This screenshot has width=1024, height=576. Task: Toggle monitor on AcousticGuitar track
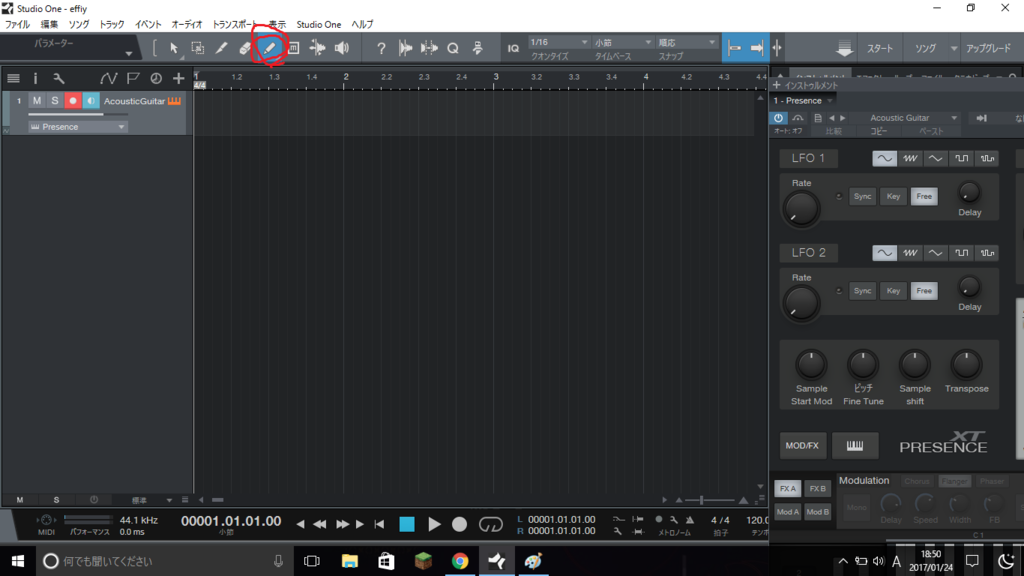point(91,101)
